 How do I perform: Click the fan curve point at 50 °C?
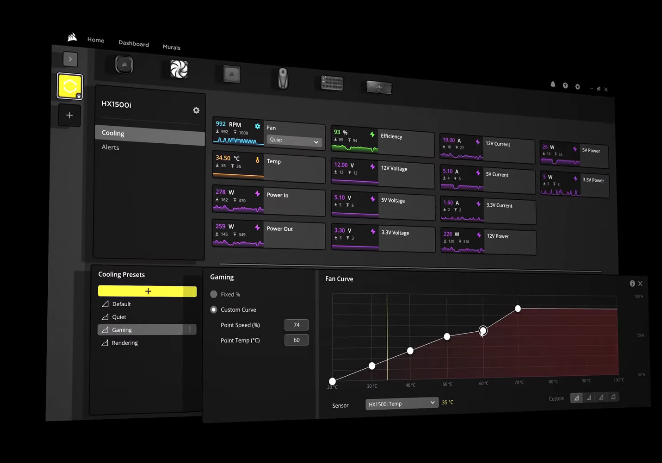447,336
